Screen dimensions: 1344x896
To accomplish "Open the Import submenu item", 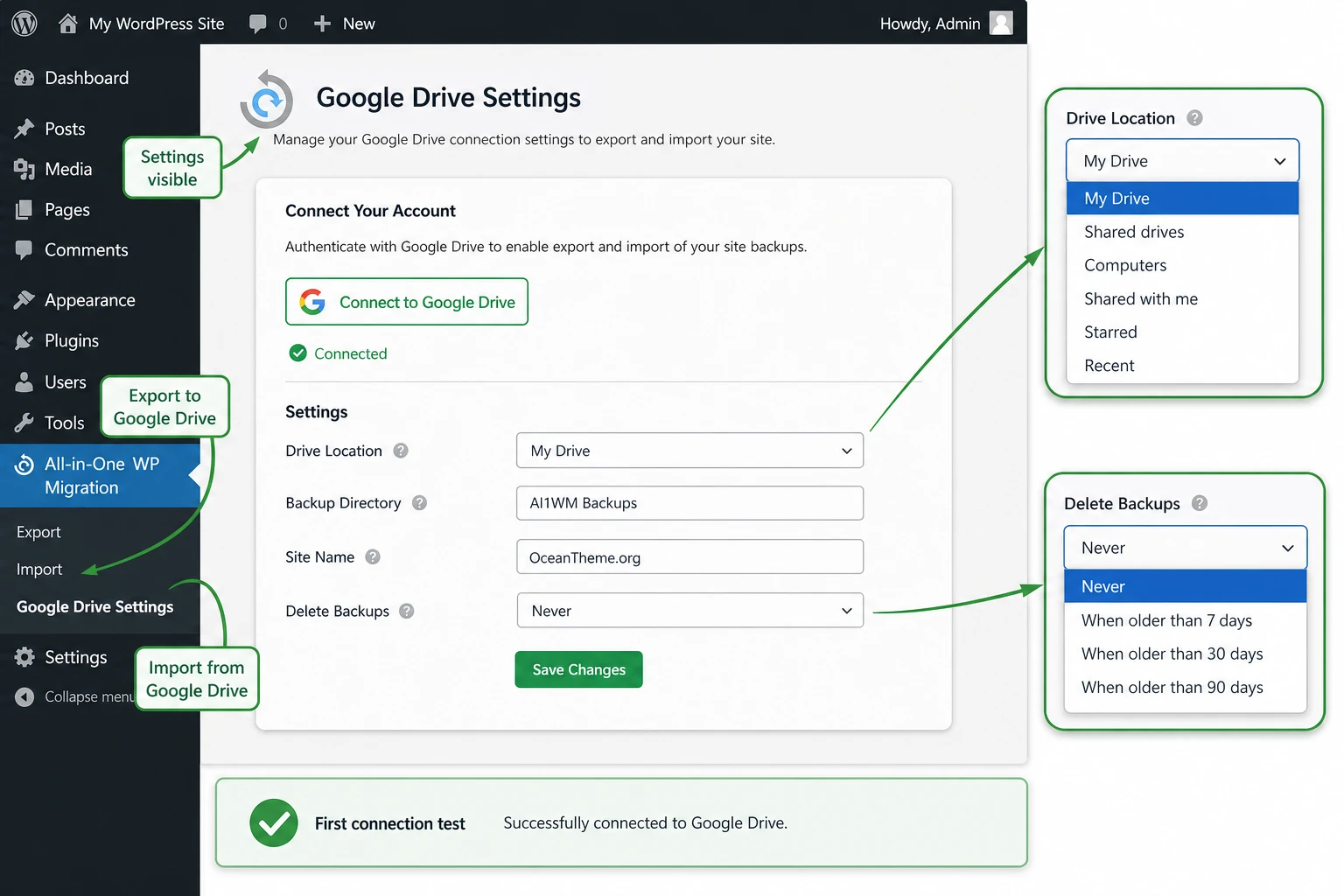I will pyautogui.click(x=39, y=569).
